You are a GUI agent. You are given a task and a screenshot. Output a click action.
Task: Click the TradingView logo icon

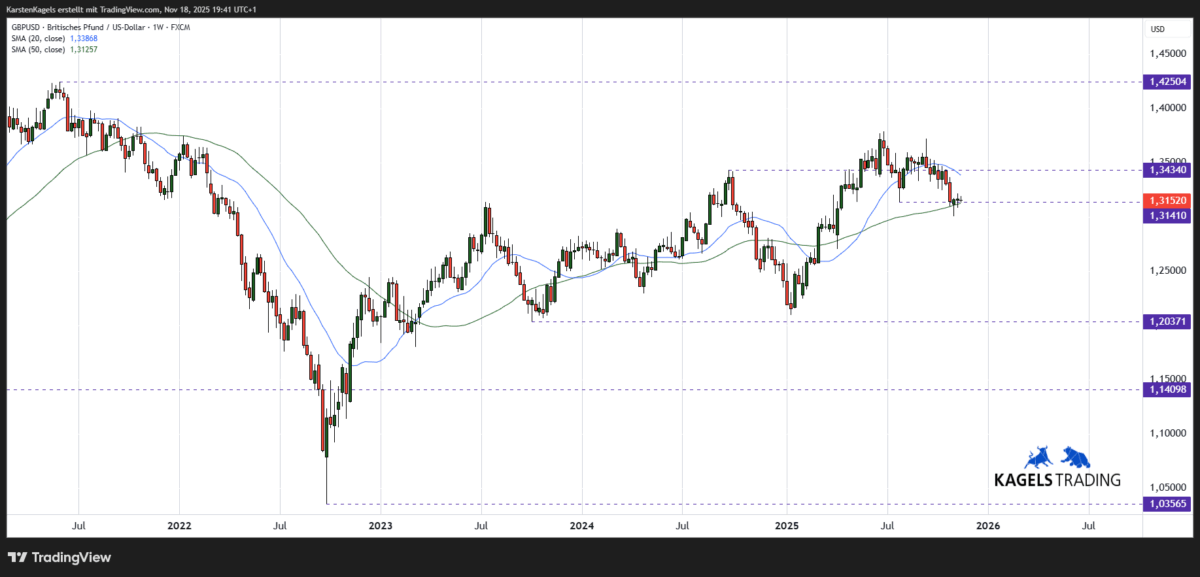tap(16, 558)
